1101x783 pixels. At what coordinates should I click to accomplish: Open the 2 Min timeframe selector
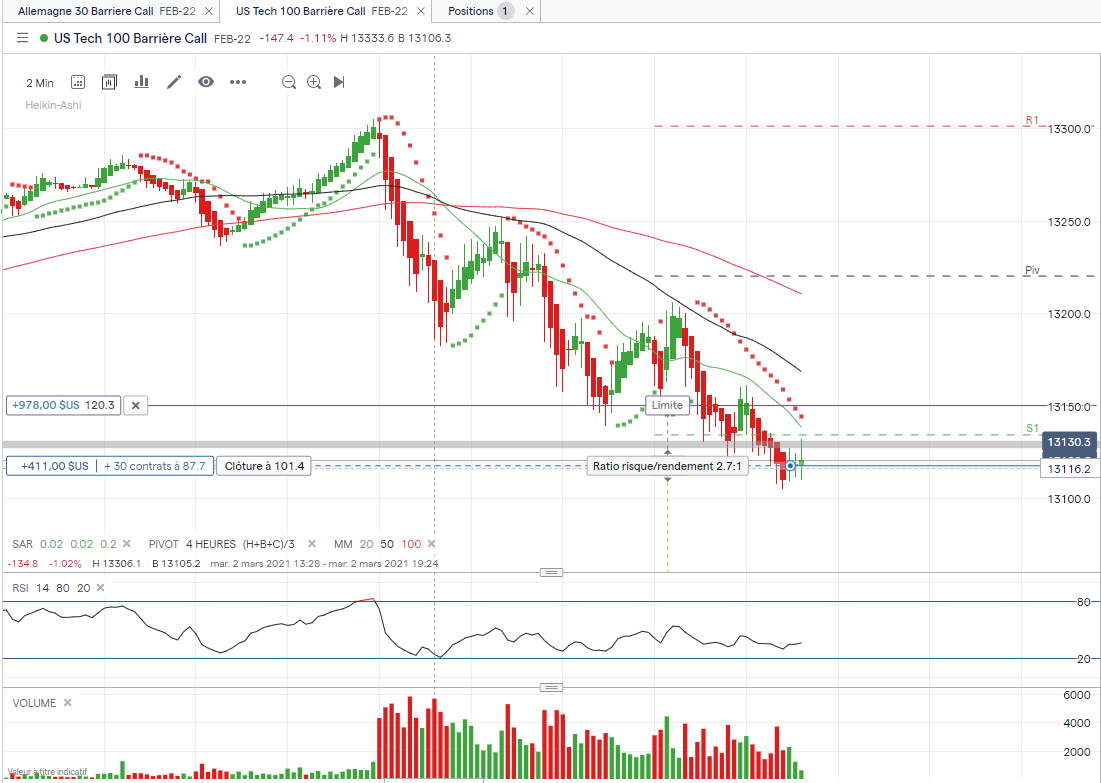(40, 83)
